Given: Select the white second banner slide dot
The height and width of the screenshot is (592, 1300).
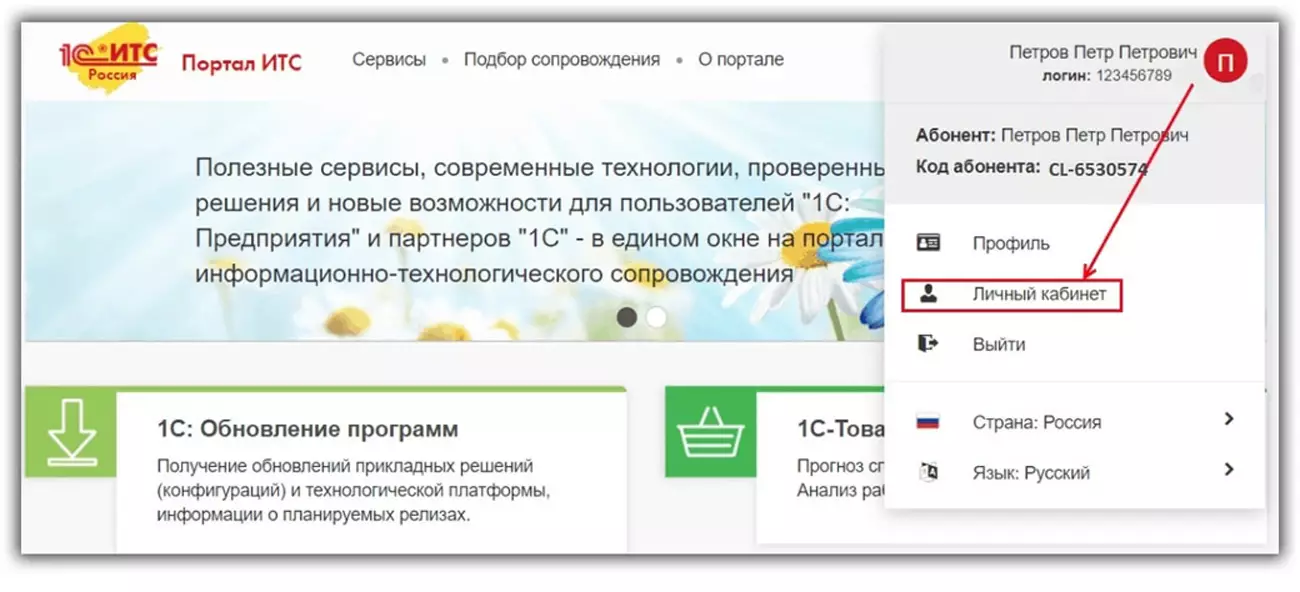Looking at the screenshot, I should 656,317.
